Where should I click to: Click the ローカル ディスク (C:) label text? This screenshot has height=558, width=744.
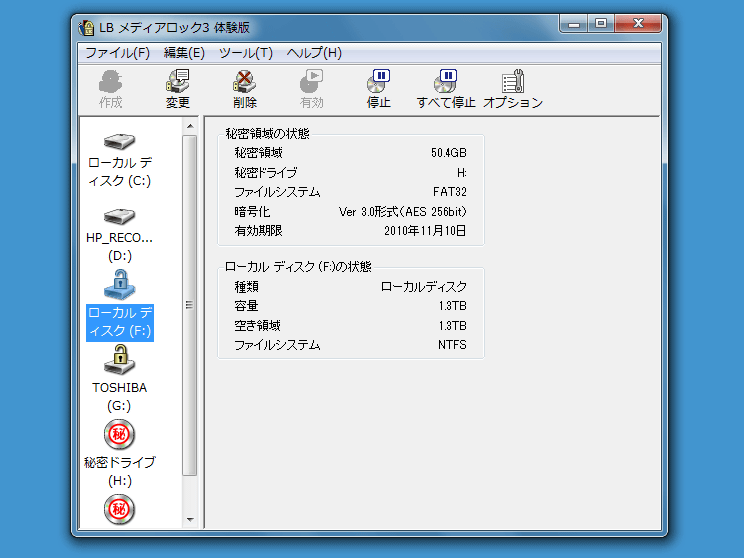tap(120, 172)
